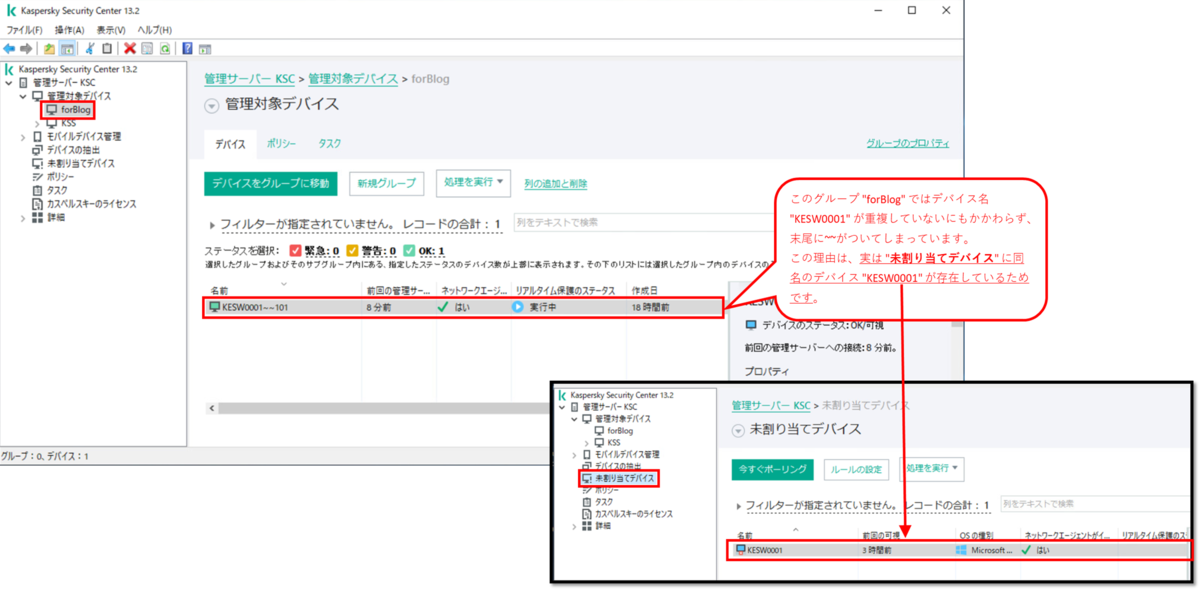1200x590 pixels.
Task: Click the Properties toolbar icon
Action: [147, 48]
